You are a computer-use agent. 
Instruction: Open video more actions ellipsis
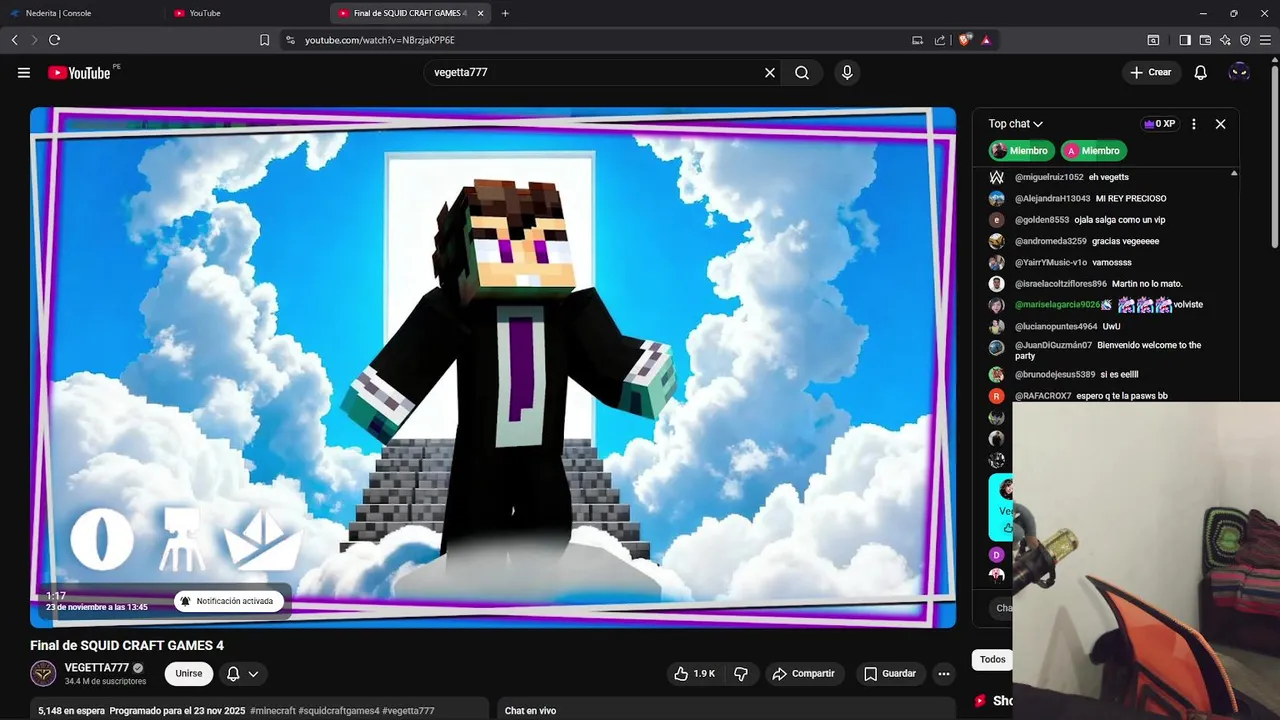tap(944, 674)
